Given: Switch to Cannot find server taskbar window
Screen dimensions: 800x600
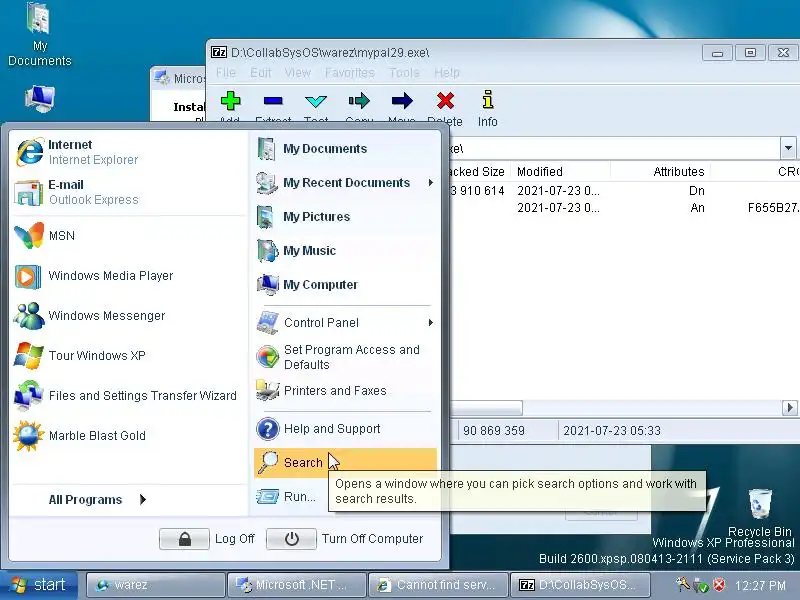Looking at the screenshot, I should click(438, 585).
